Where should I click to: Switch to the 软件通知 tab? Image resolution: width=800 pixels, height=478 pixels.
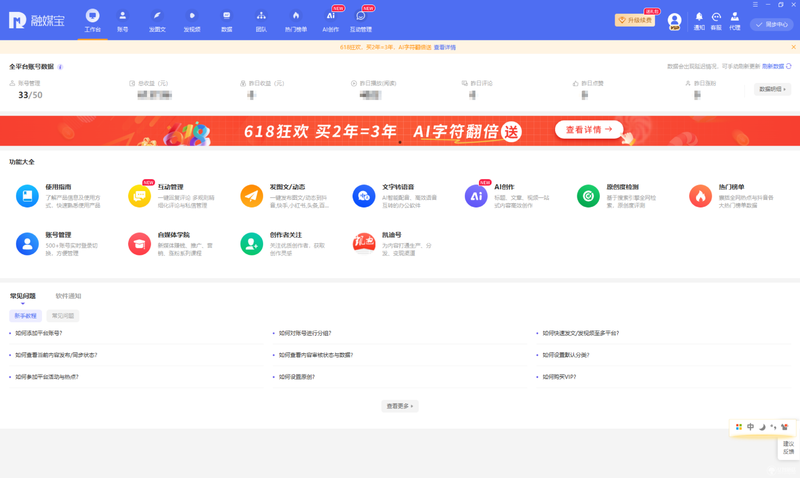point(68,296)
